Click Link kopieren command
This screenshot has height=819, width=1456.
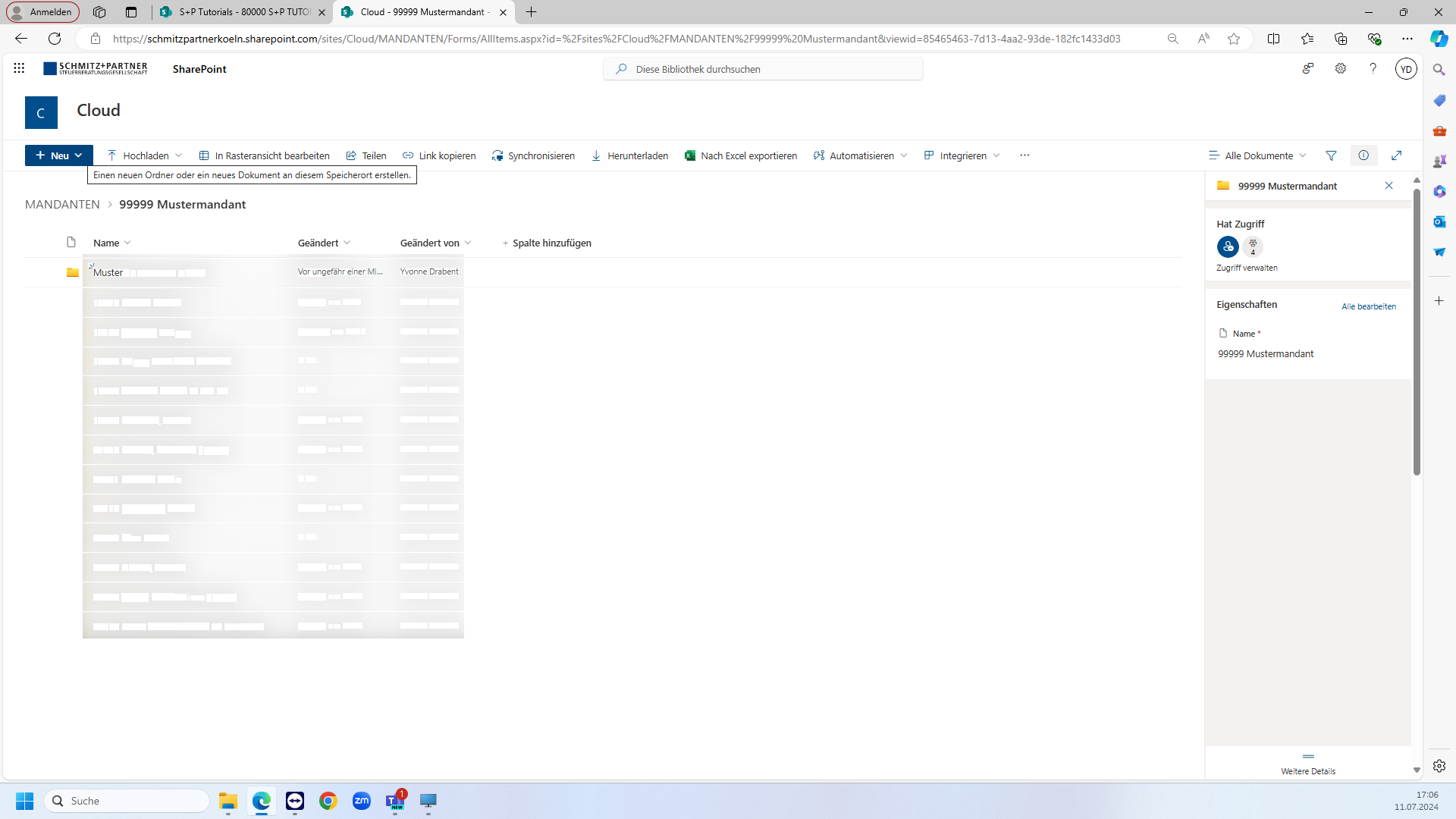click(439, 155)
